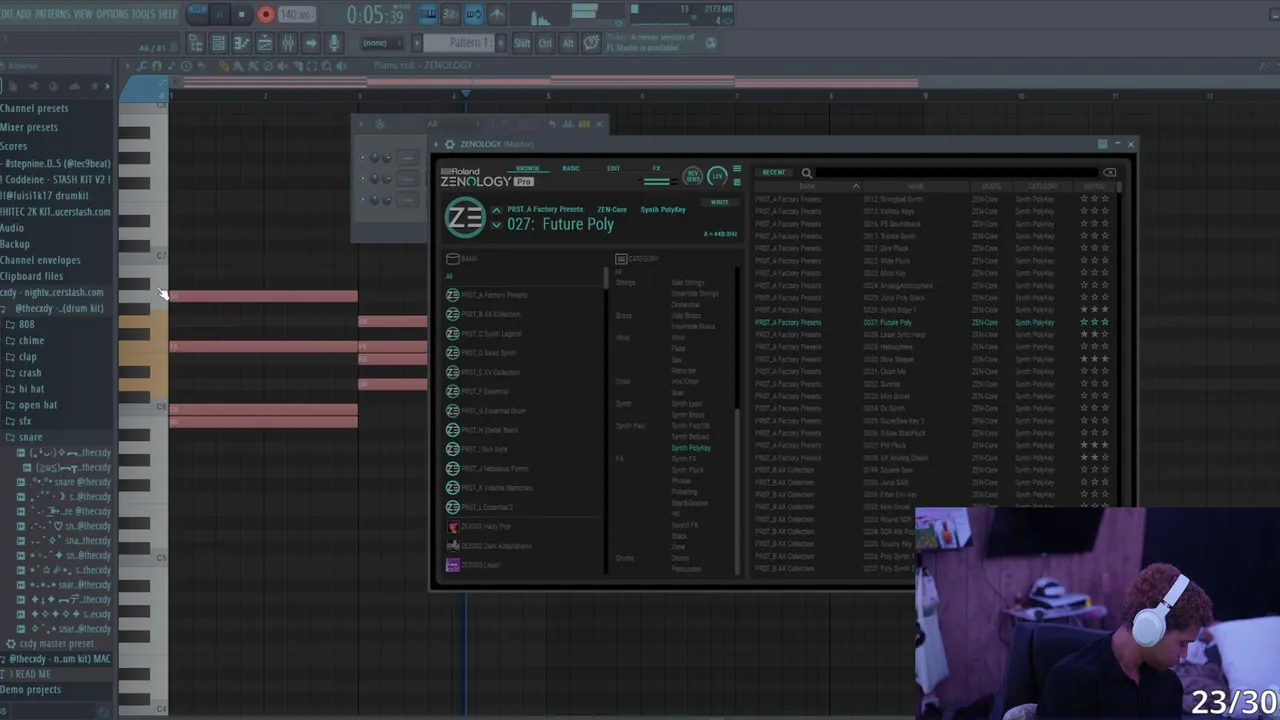Click the WRITE button in ZENOLOGY
Viewport: 1280px width, 720px height.
[x=719, y=202]
